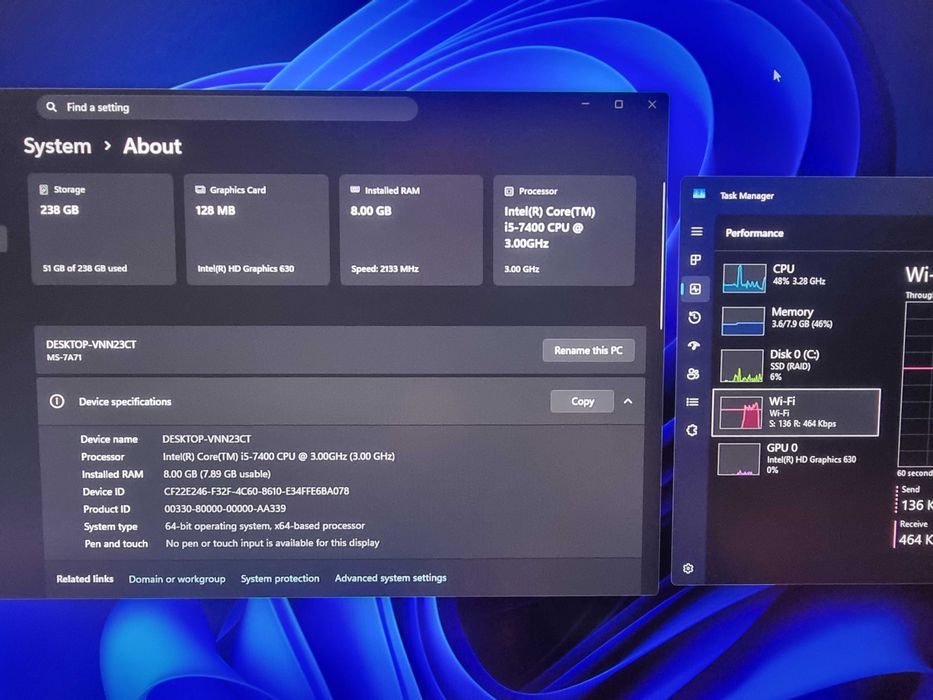Click the Device ID value text
This screenshot has width=933, height=700.
coord(256,491)
